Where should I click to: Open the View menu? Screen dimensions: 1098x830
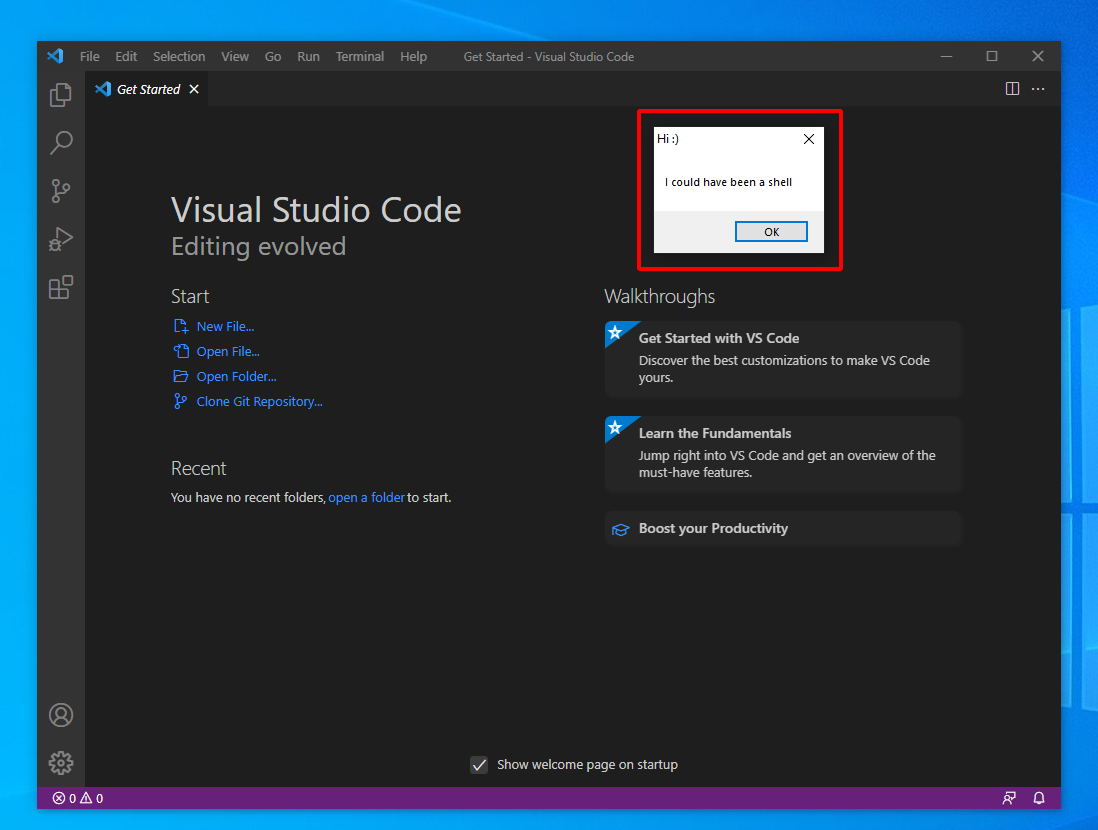click(x=235, y=57)
